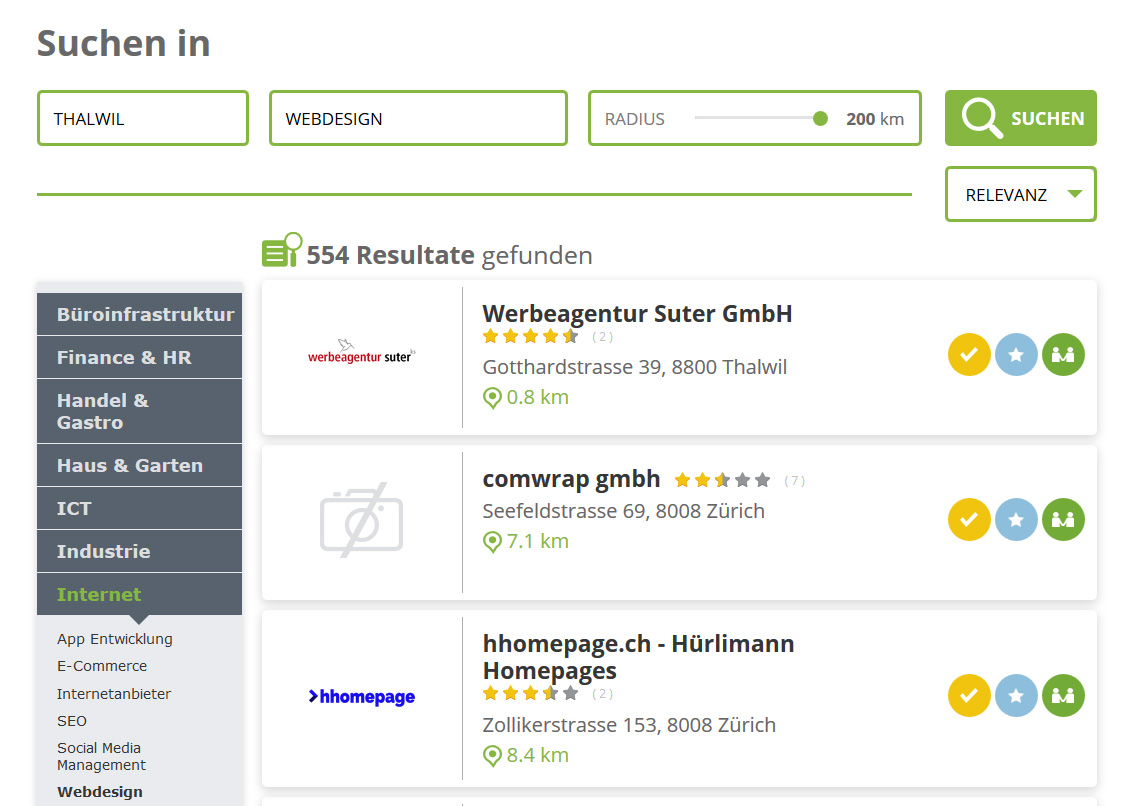
Task: Click the blue star icon for comwrap gmbh
Action: coord(1016,520)
